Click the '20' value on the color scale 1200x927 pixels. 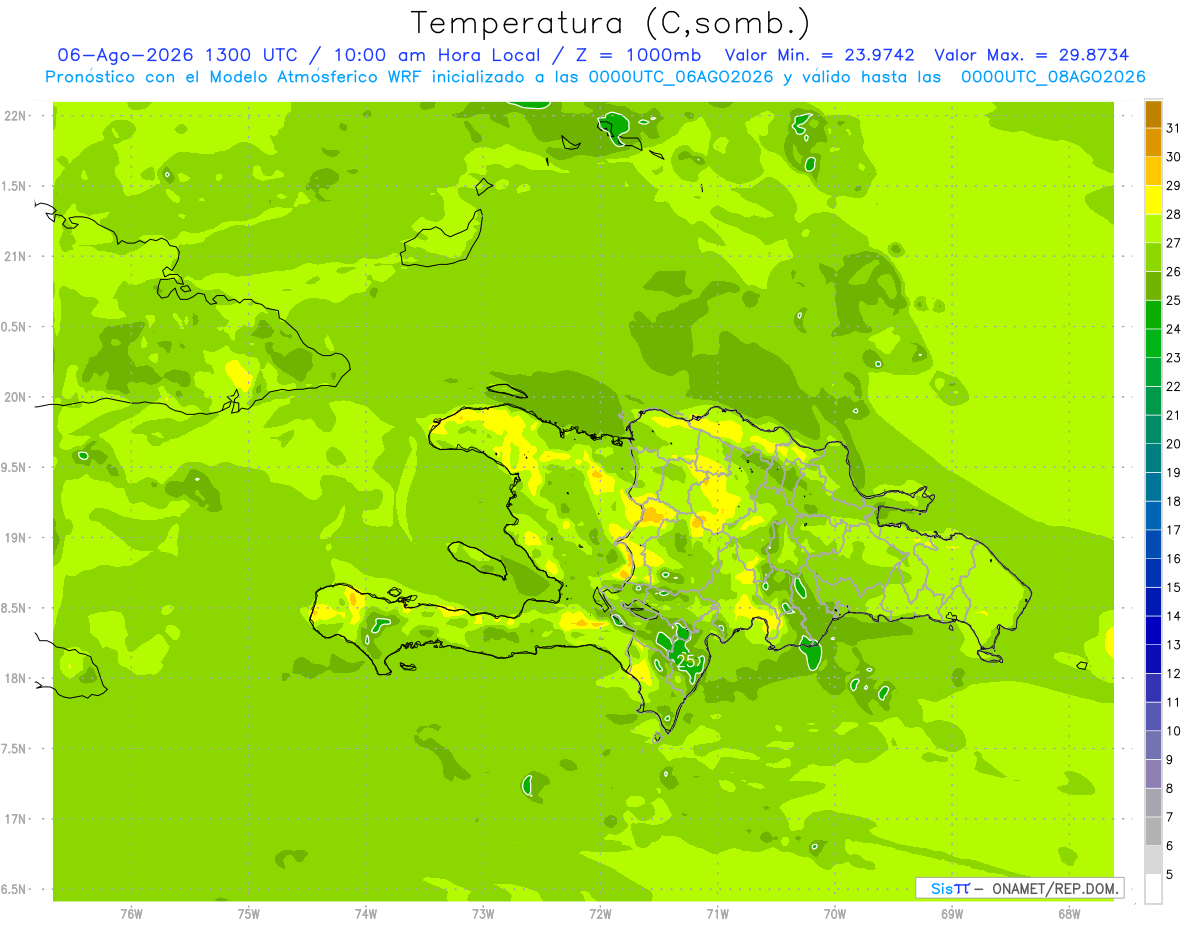[1174, 444]
